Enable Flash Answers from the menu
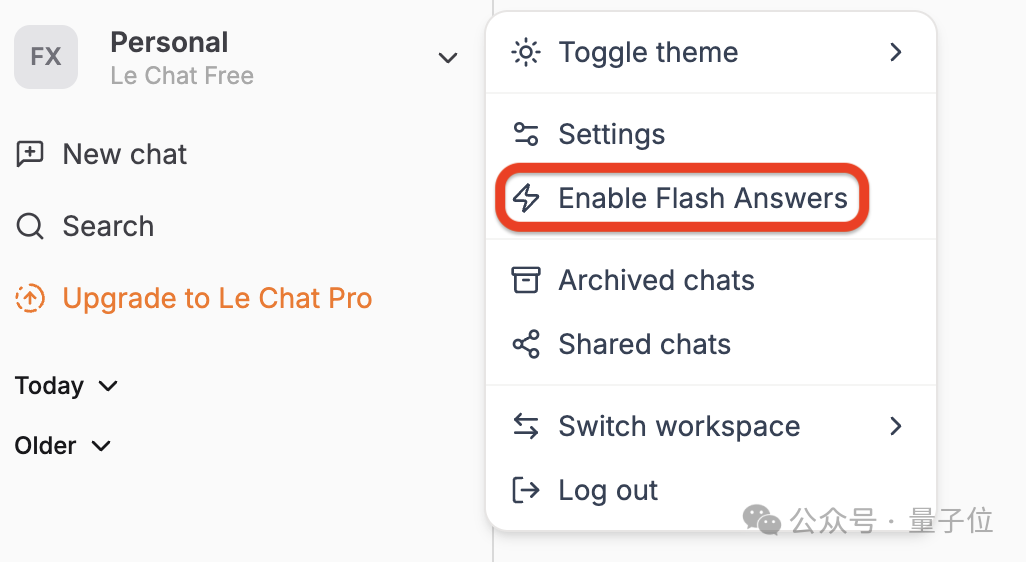This screenshot has height=562, width=1026. [682, 198]
